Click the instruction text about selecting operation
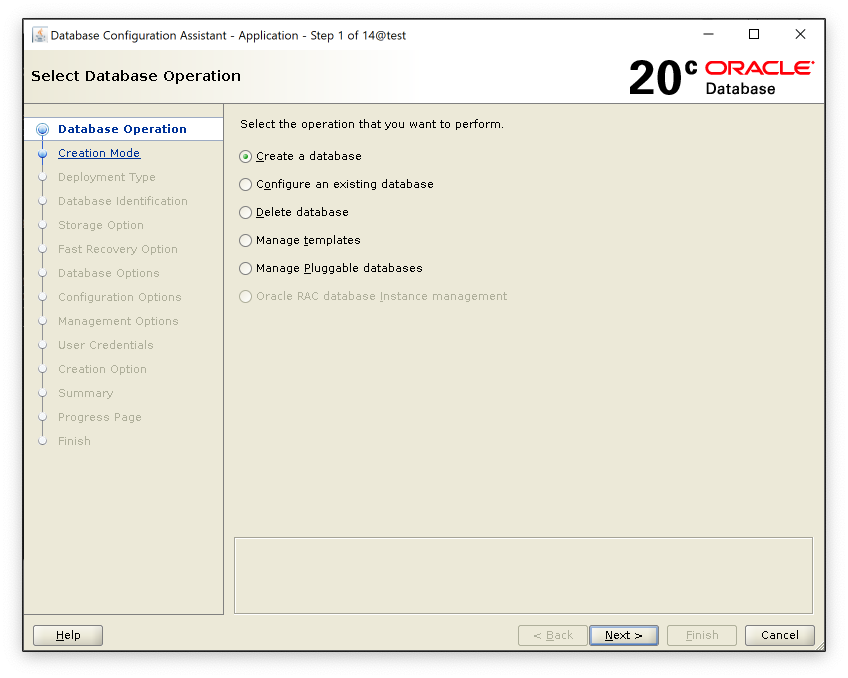 click(372, 124)
